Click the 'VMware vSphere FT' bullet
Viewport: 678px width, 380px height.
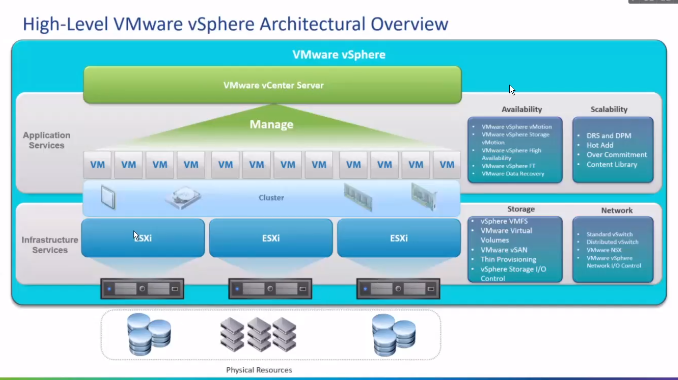tap(508, 166)
